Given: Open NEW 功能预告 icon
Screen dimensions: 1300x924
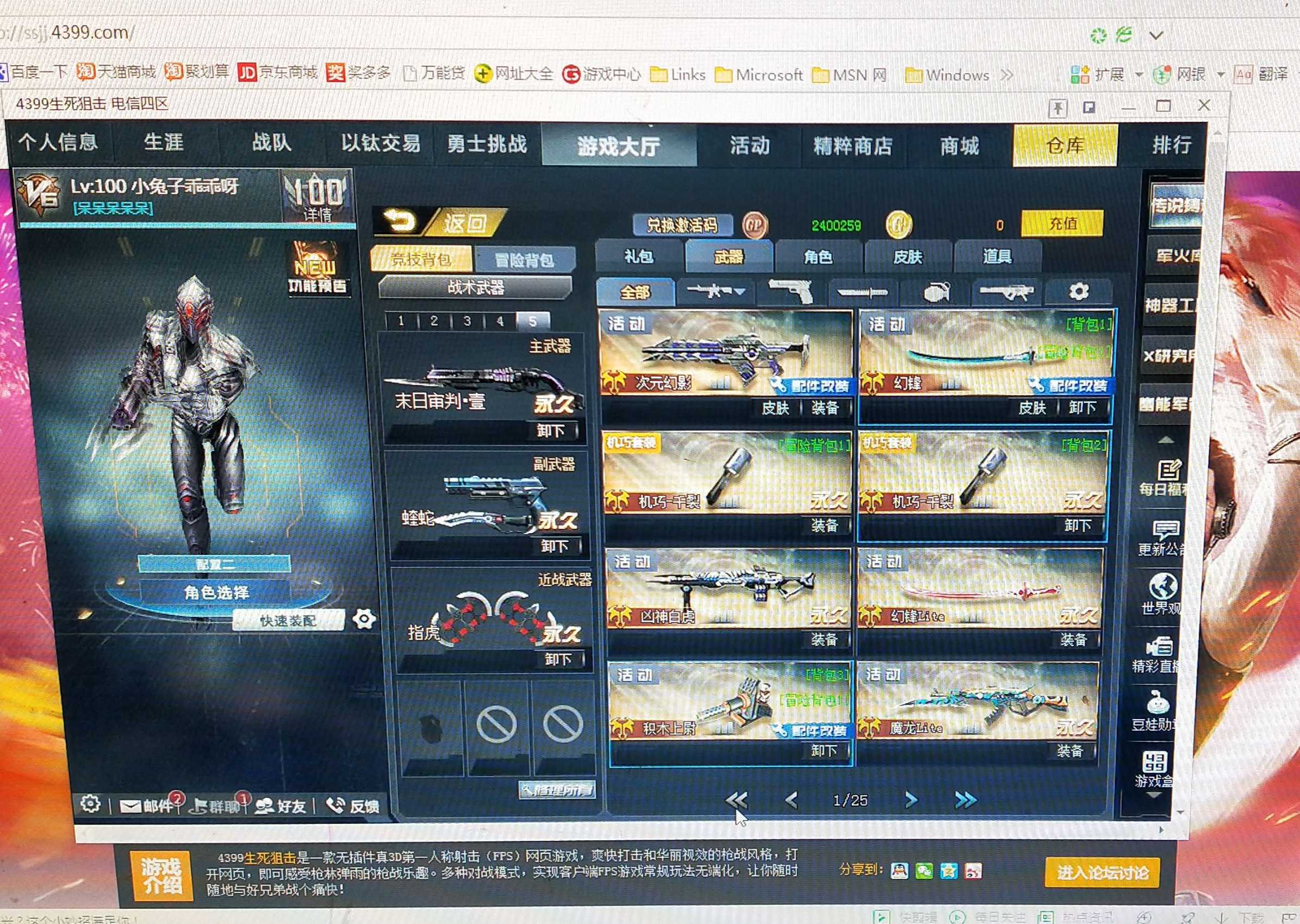Looking at the screenshot, I should (316, 269).
